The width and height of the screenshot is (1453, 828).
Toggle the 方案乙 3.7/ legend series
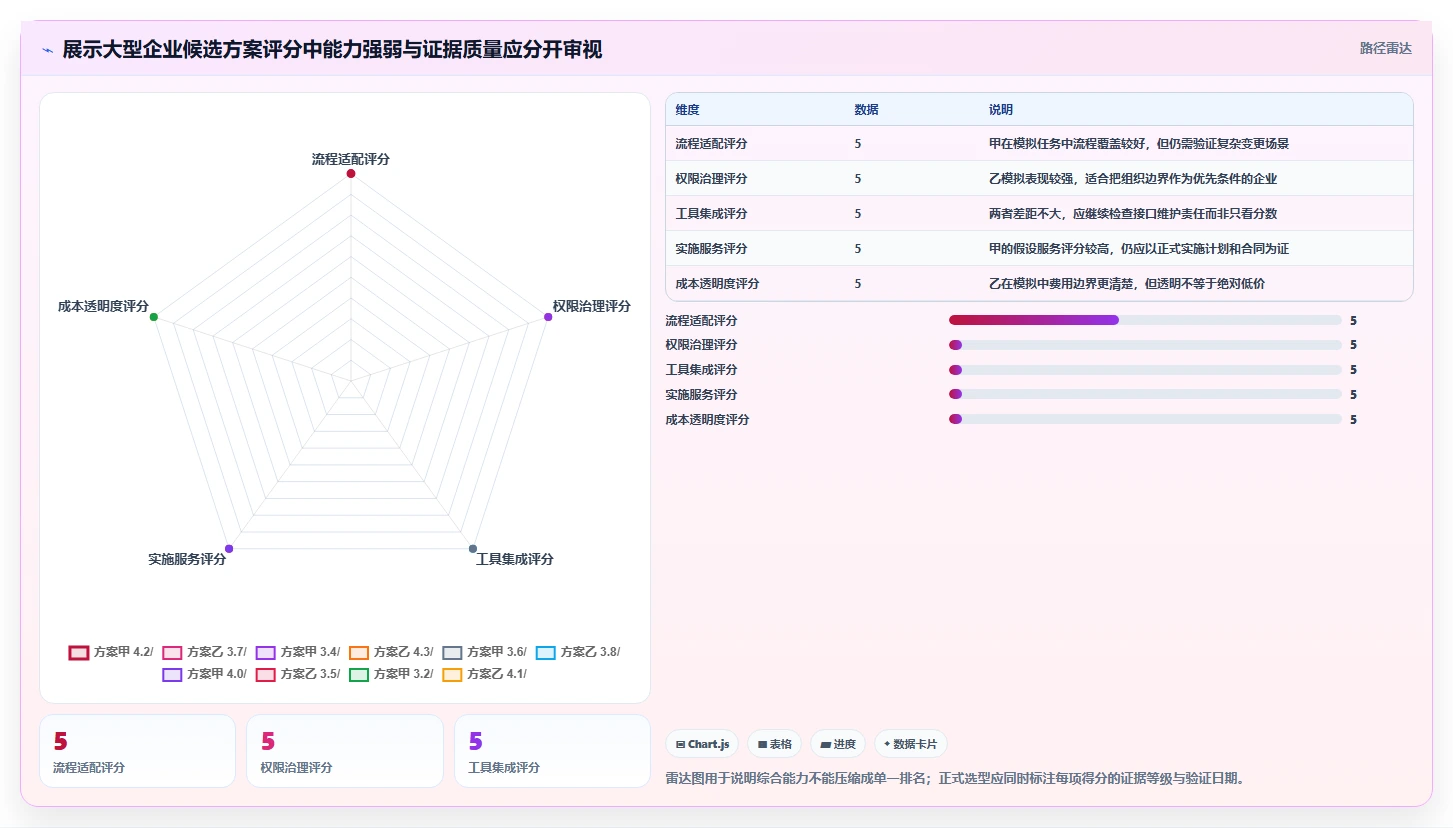pyautogui.click(x=204, y=652)
